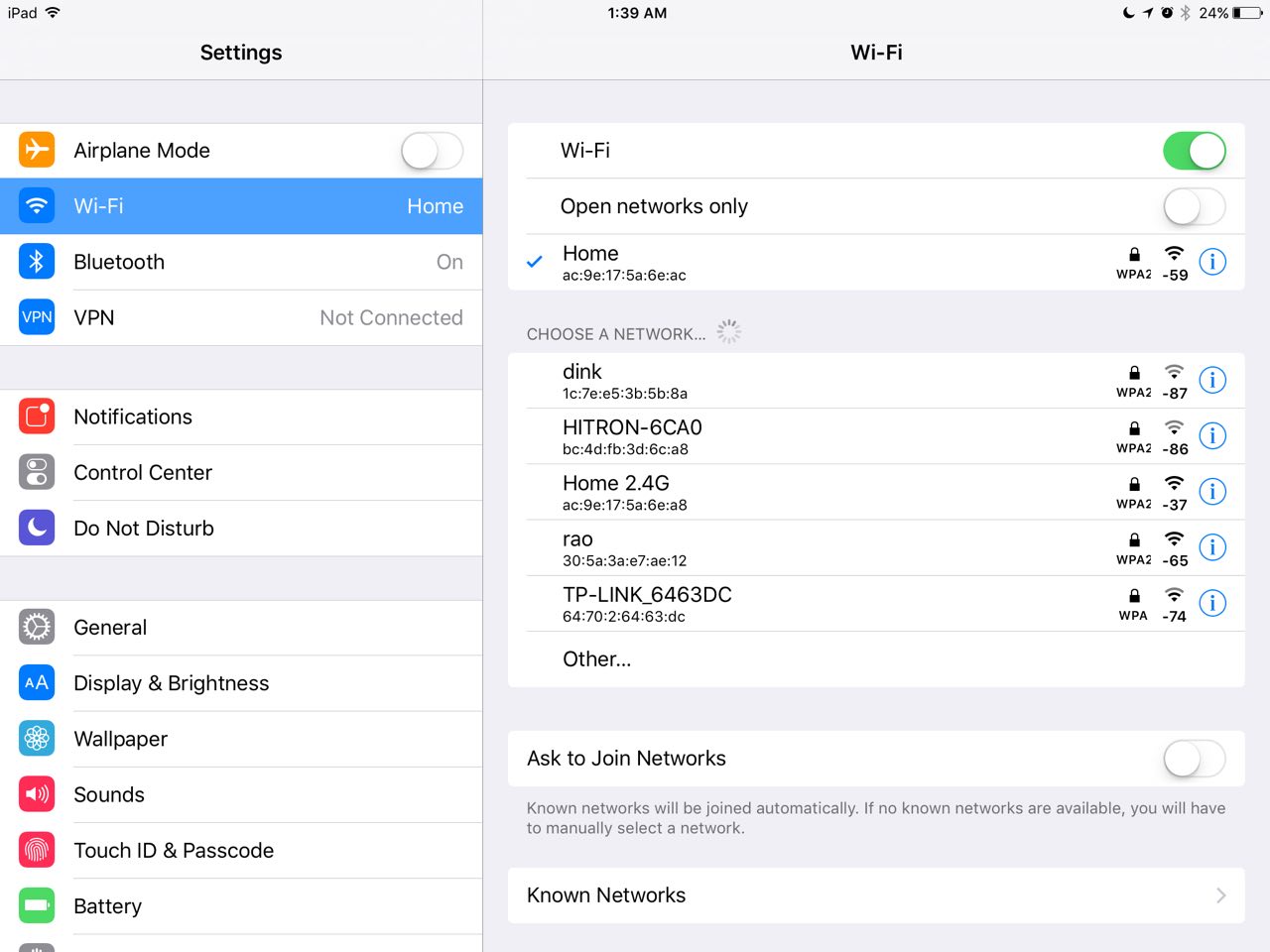This screenshot has height=952, width=1270.
Task: Tap the red Notifications icon
Action: coord(37,416)
